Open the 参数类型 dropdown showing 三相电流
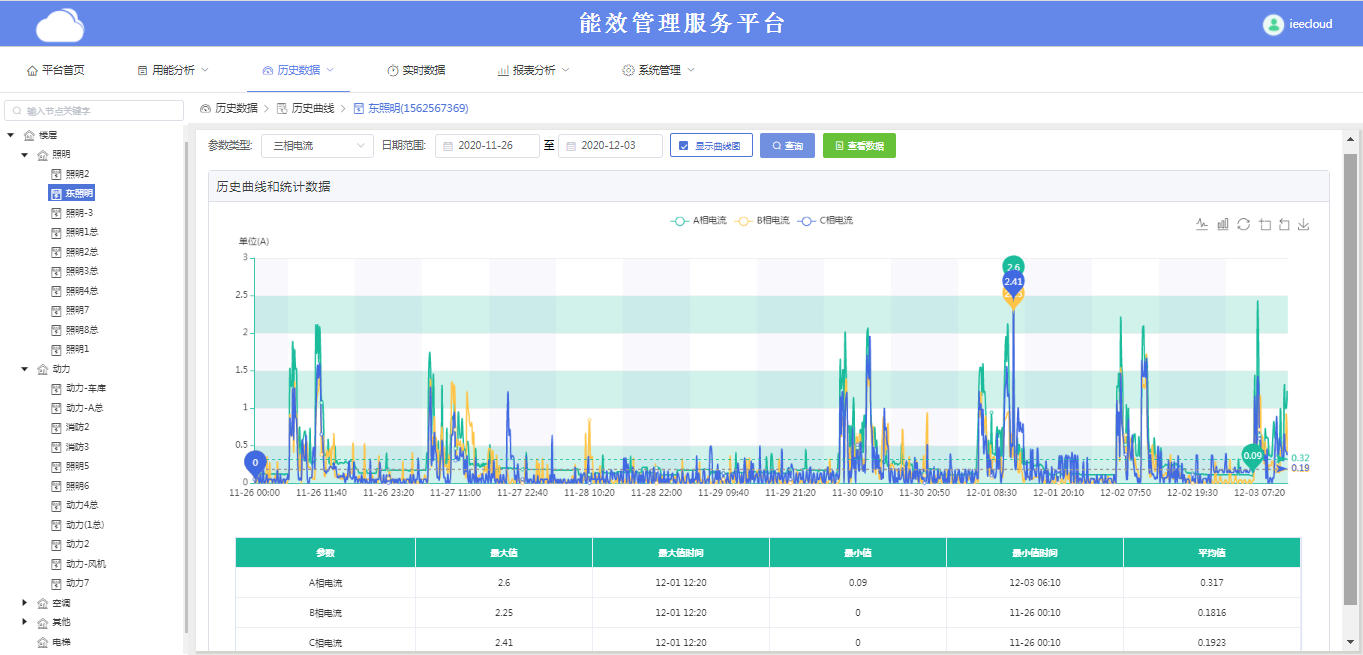The height and width of the screenshot is (655, 1363). [317, 146]
